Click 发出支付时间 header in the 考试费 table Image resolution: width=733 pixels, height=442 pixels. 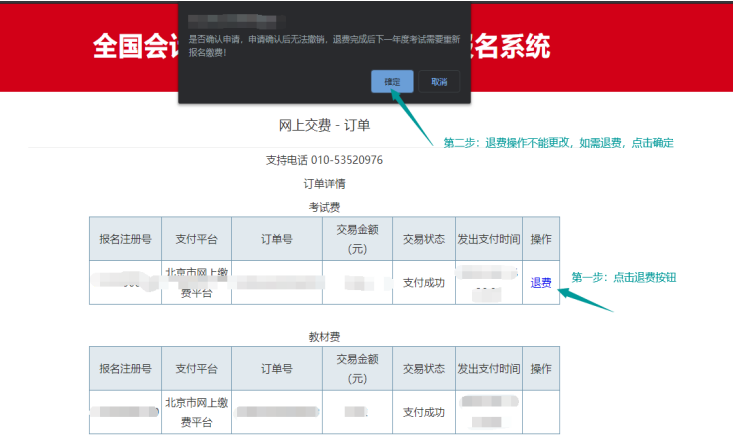click(x=488, y=239)
